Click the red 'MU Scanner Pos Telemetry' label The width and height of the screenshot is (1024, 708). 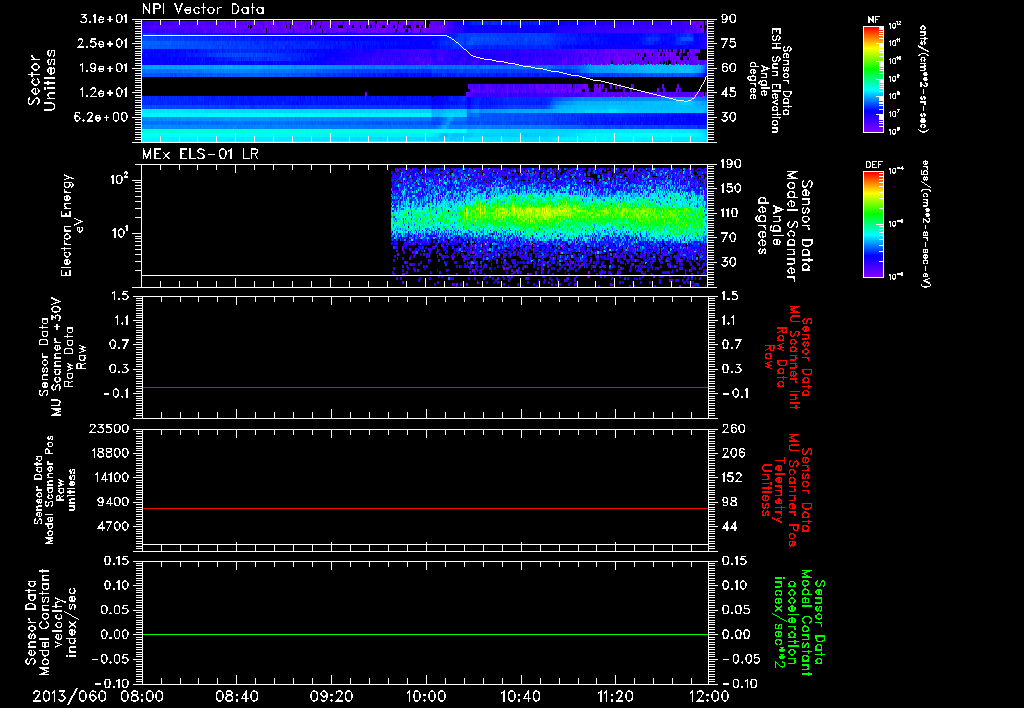pyautogui.click(x=786, y=489)
